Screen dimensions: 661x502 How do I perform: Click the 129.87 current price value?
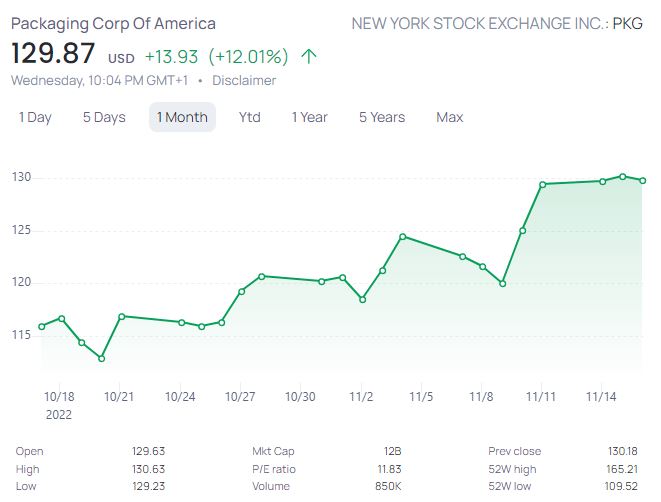click(x=53, y=54)
